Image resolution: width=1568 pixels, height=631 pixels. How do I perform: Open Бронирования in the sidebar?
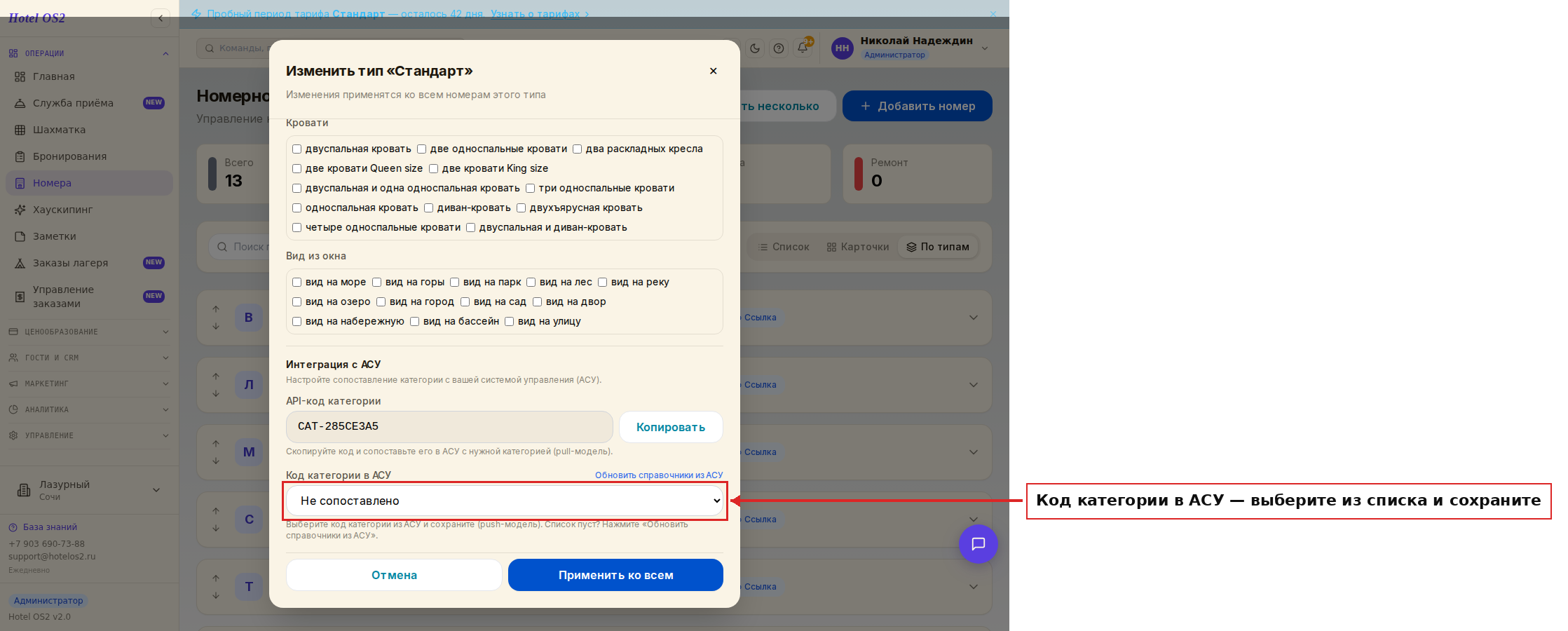point(89,156)
